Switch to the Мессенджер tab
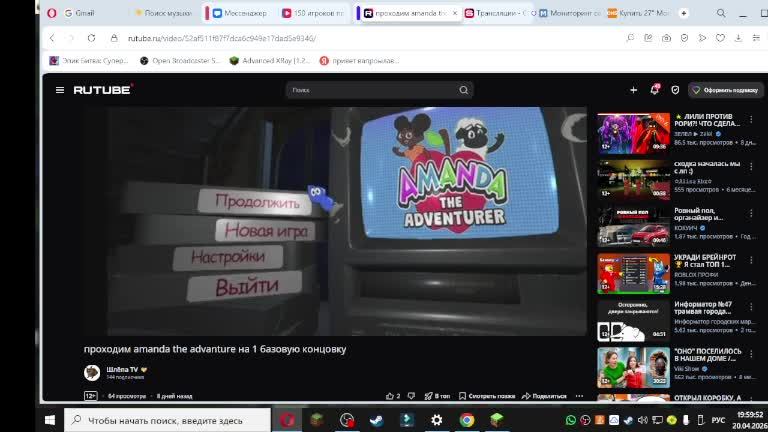The width and height of the screenshot is (768, 432). [x=240, y=13]
